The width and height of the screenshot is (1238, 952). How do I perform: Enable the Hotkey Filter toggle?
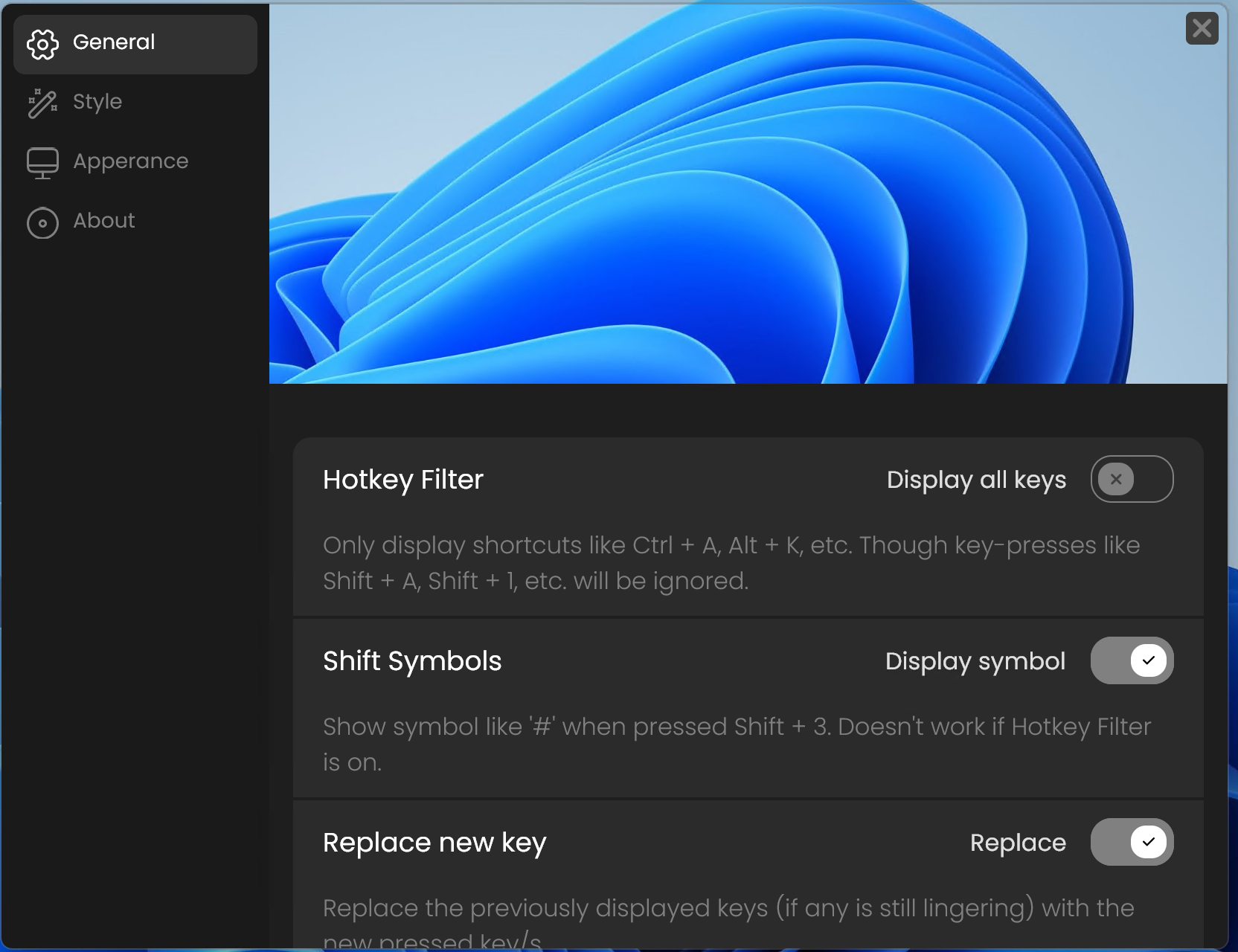pyautogui.click(x=1132, y=479)
